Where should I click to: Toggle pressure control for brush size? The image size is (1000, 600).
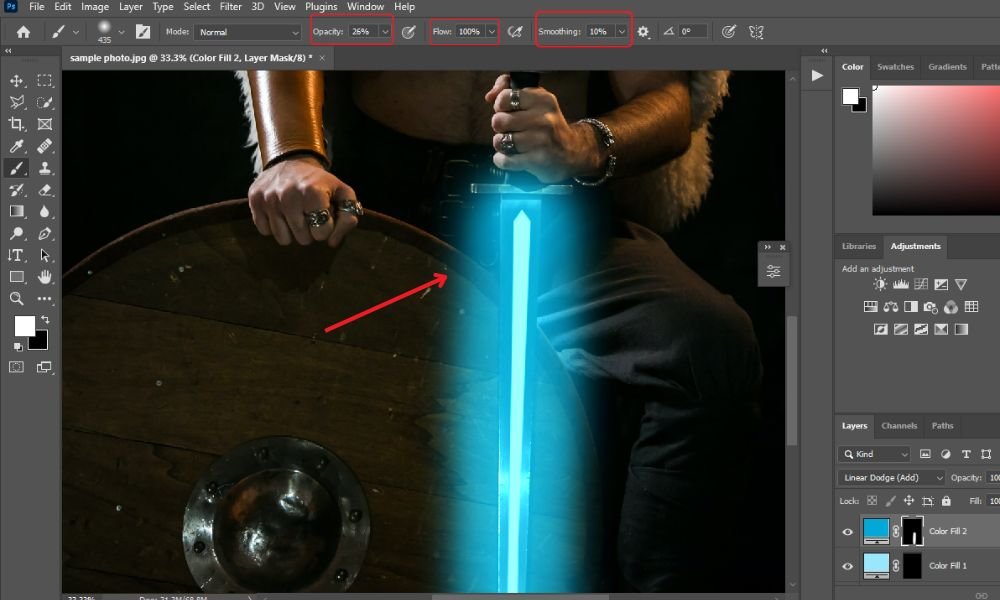[x=728, y=31]
